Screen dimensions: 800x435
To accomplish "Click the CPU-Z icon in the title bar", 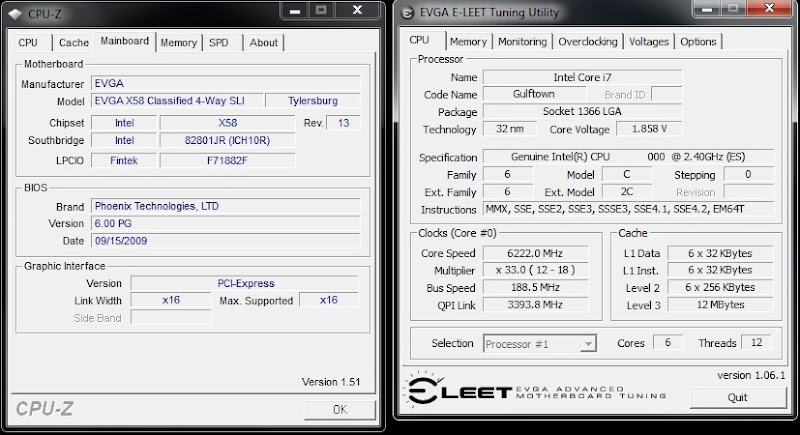I will point(17,12).
